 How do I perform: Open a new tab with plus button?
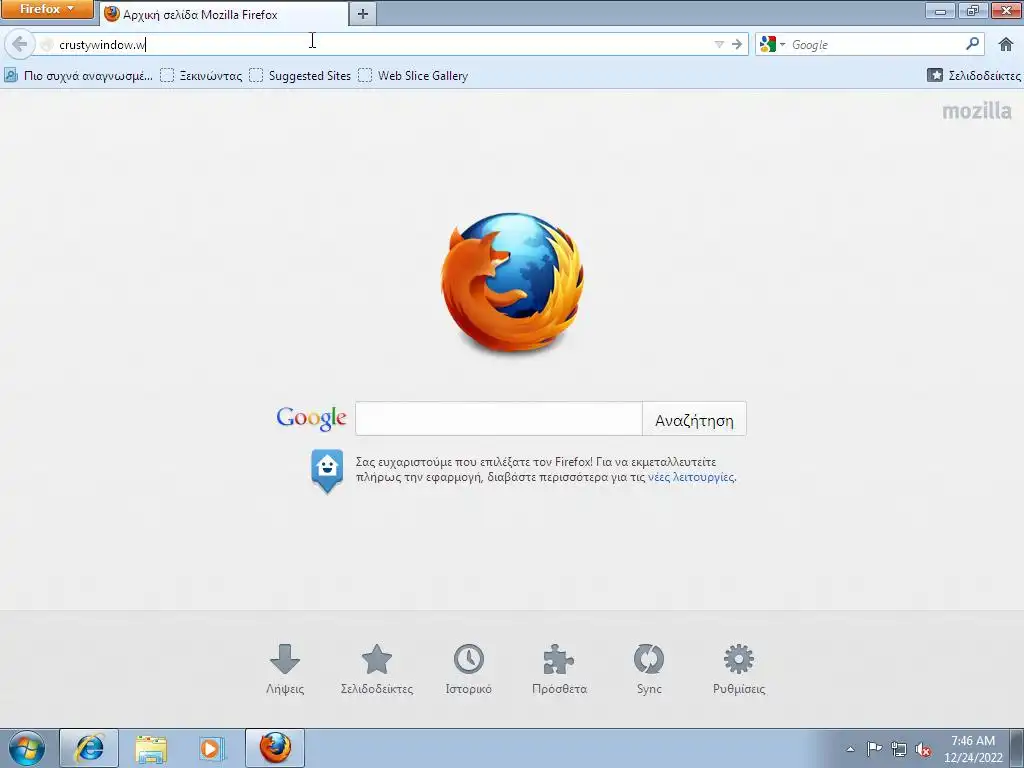coord(363,14)
